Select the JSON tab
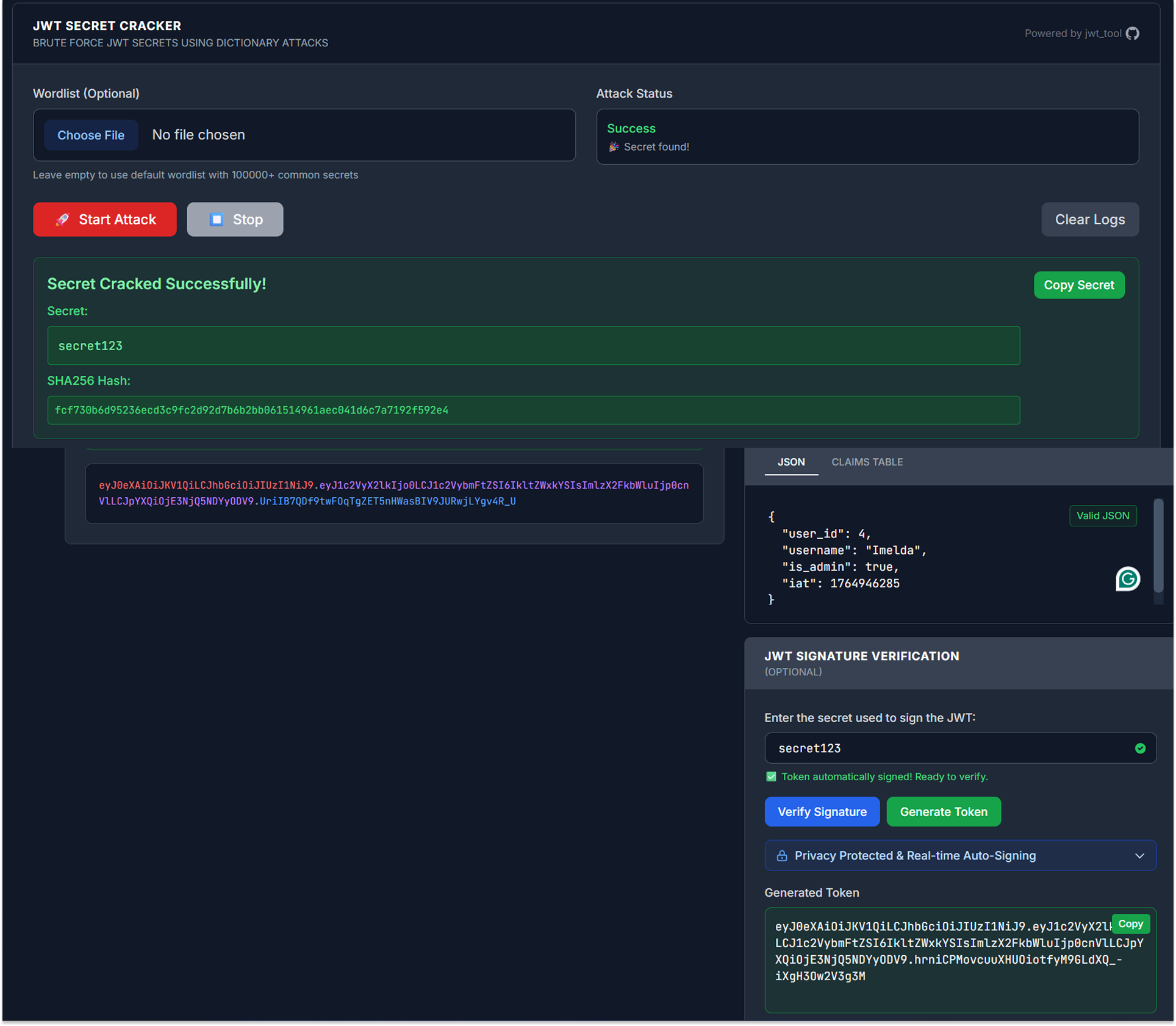 tap(791, 462)
